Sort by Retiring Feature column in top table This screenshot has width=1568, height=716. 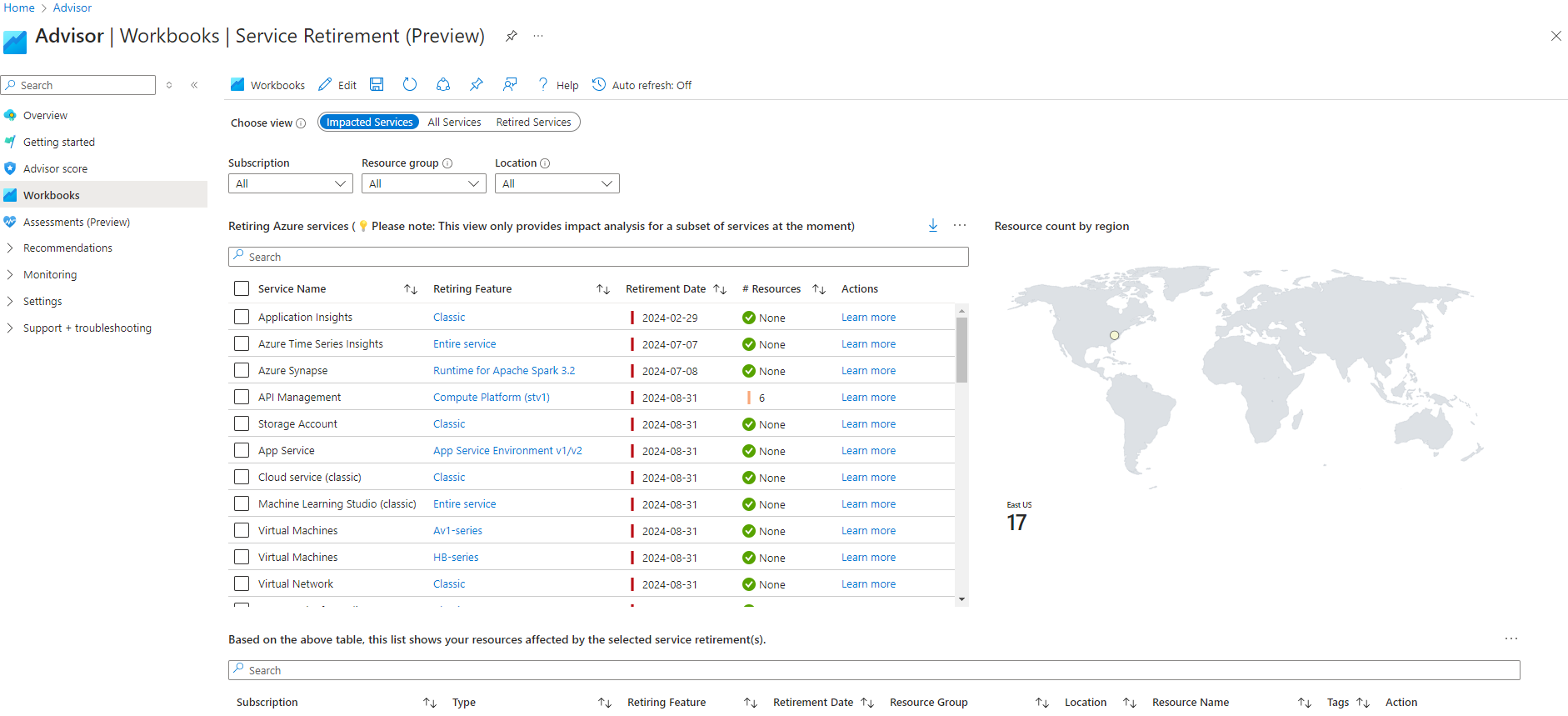(x=603, y=289)
